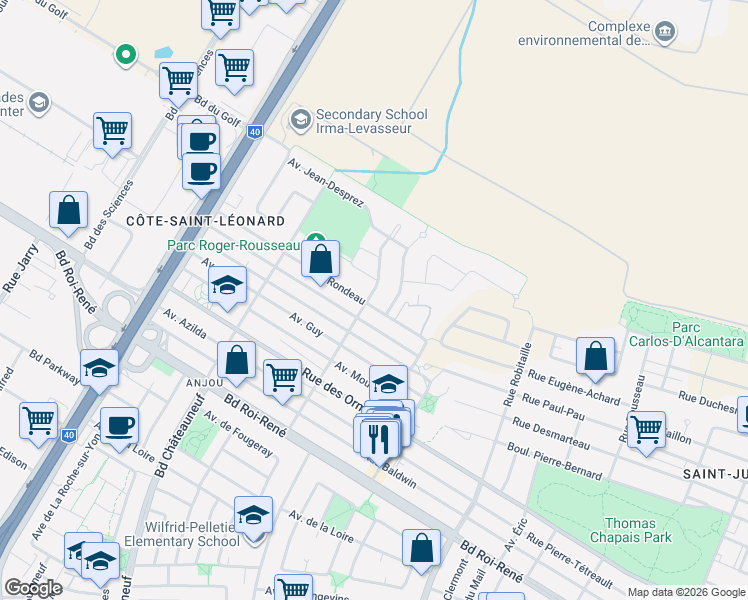This screenshot has width=748, height=600.
Task: Click the CÔTE-SAINT-LÉONARD neighbourhood label
Action: [x=206, y=221]
